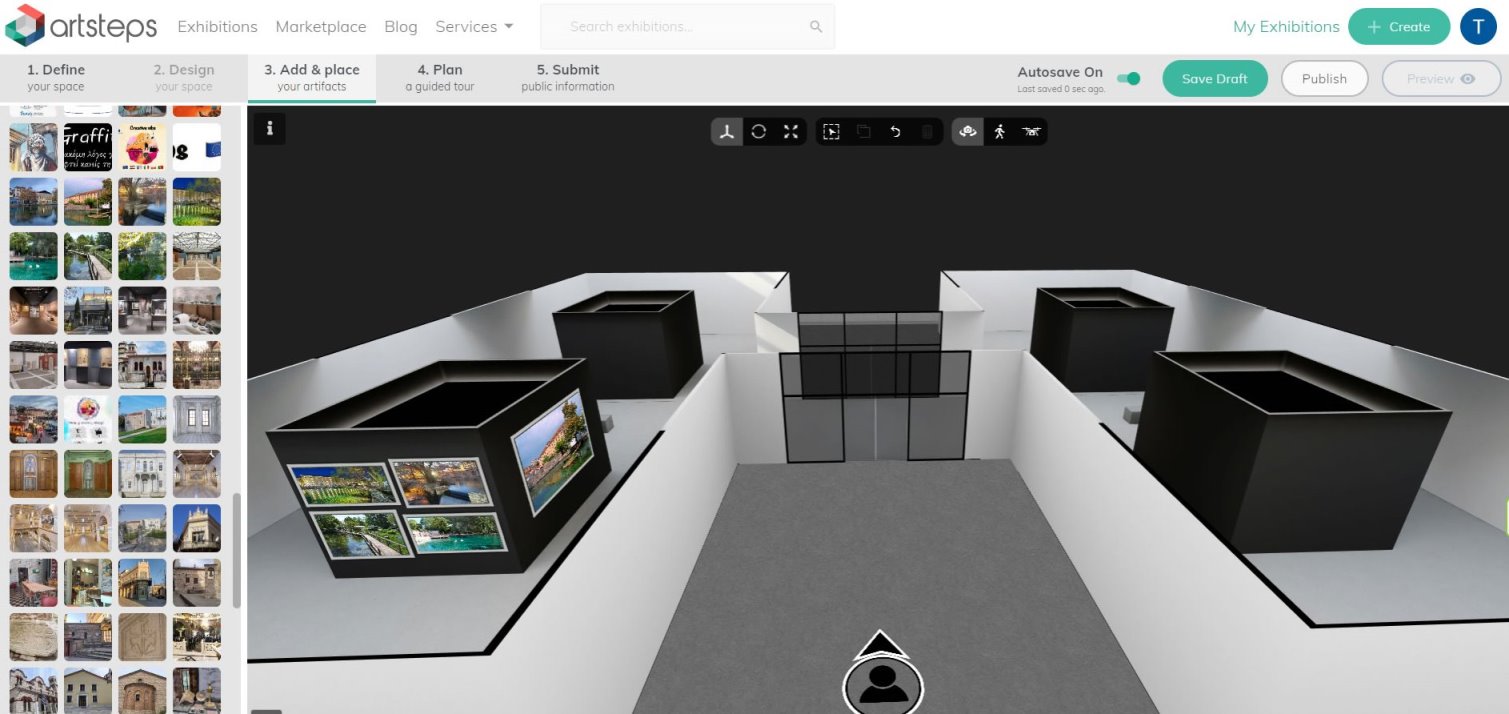Click the Save Draft button
Viewport: 1509px width, 714px height.
click(1215, 79)
